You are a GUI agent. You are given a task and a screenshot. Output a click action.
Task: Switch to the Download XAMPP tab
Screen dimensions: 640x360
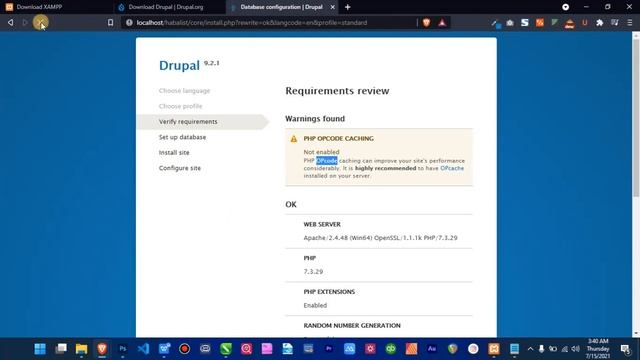[57, 7]
